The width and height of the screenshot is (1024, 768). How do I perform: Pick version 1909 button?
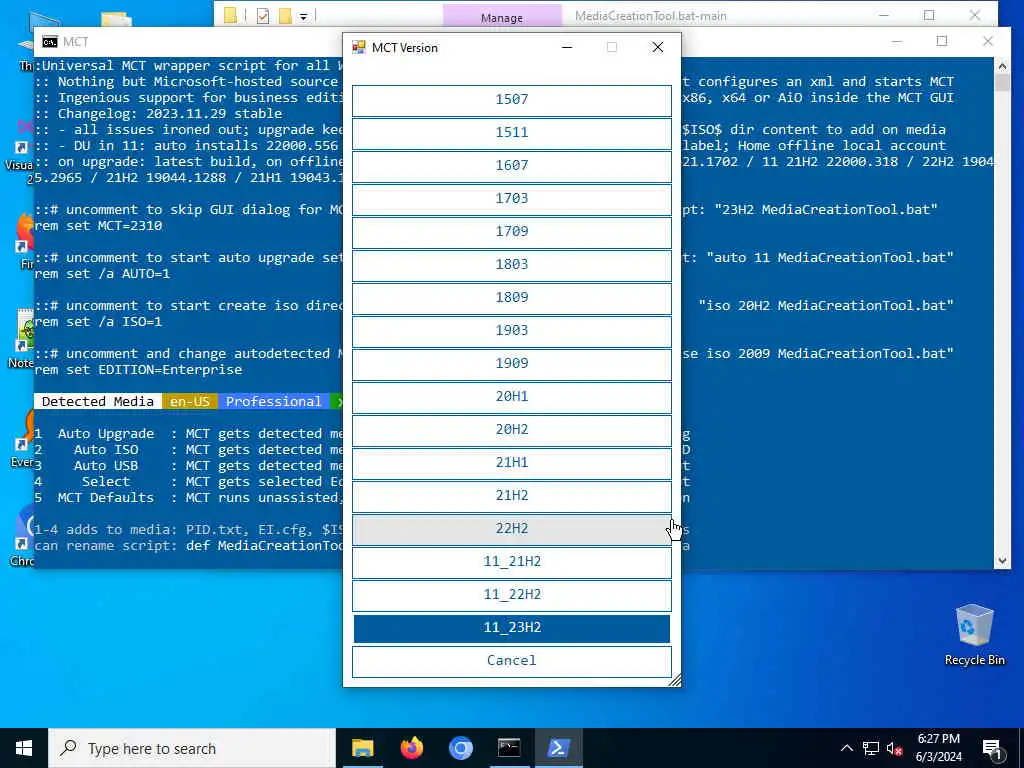(511, 364)
